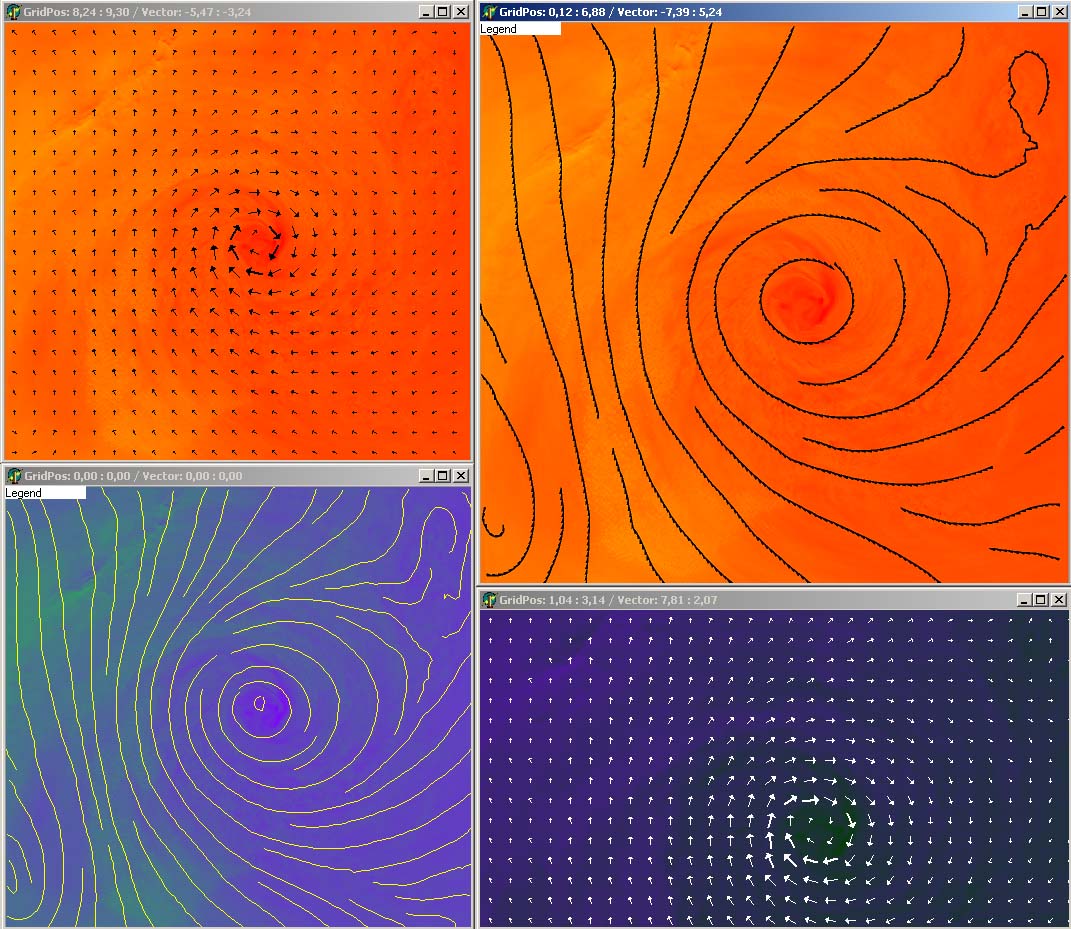Click the app icon in the GridPos 1,04 window title bar
1071x929 pixels.
coord(489,600)
